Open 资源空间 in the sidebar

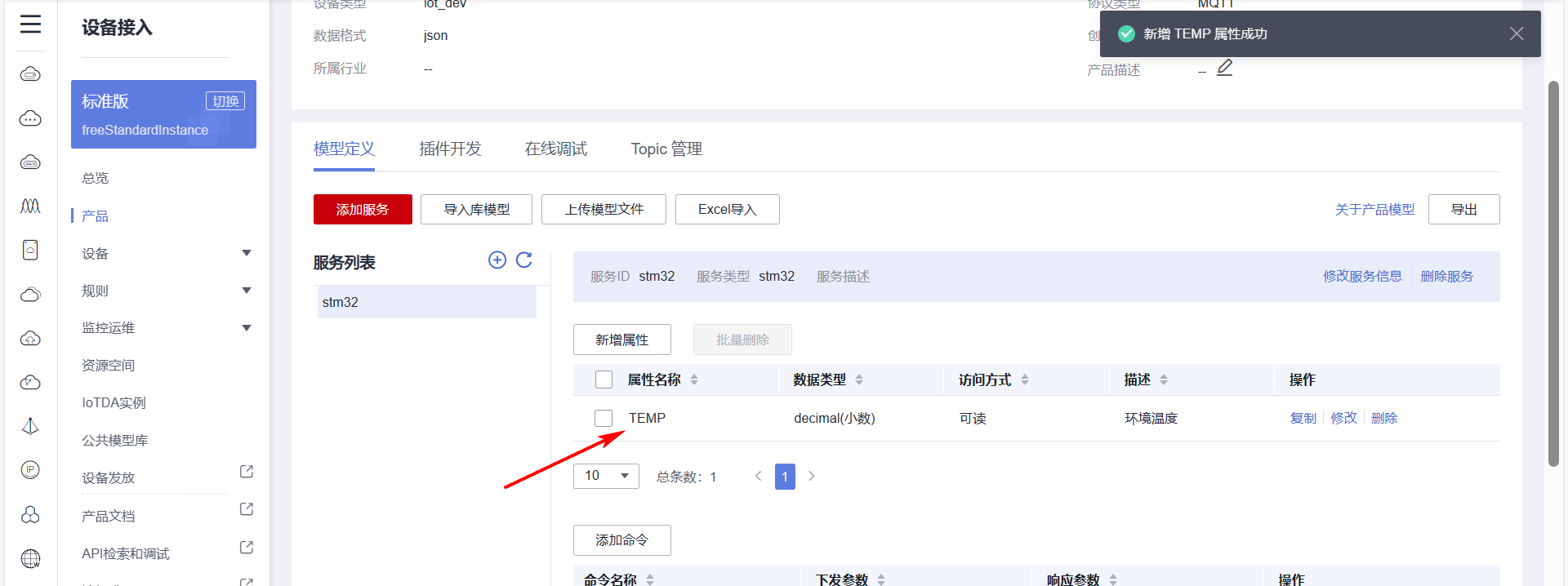tap(108, 366)
